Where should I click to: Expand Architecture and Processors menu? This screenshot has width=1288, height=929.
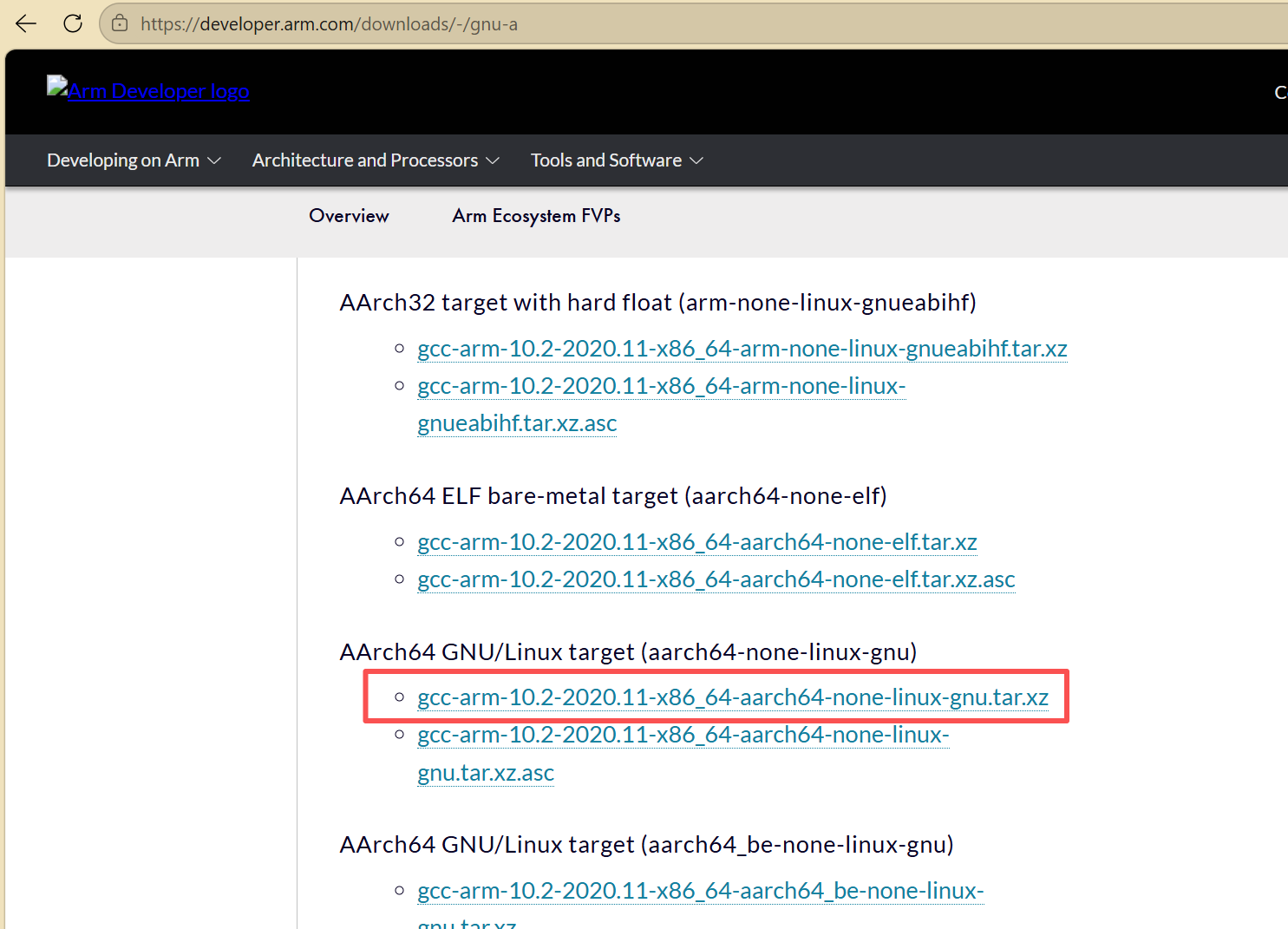[376, 160]
